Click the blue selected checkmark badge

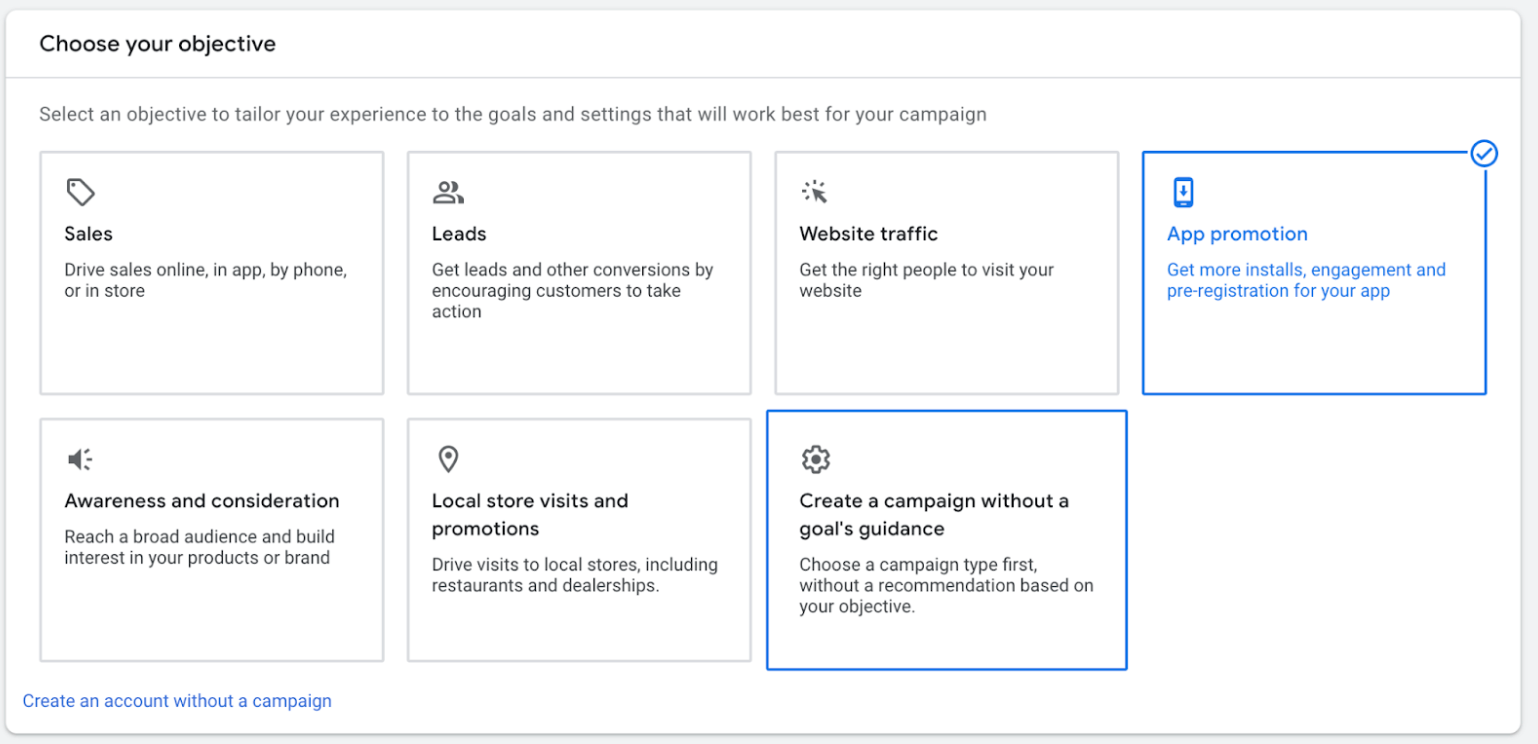[x=1485, y=153]
